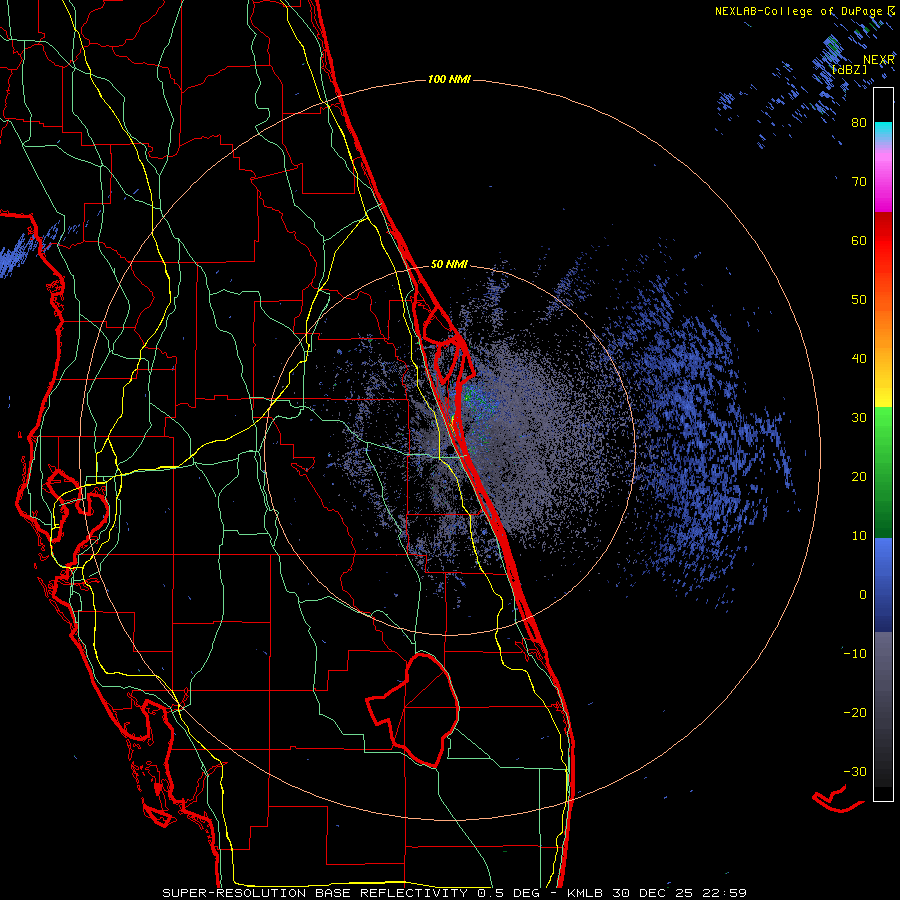The height and width of the screenshot is (900, 900).
Task: Click the 40 value on the dBZ scale
Action: click(x=859, y=359)
